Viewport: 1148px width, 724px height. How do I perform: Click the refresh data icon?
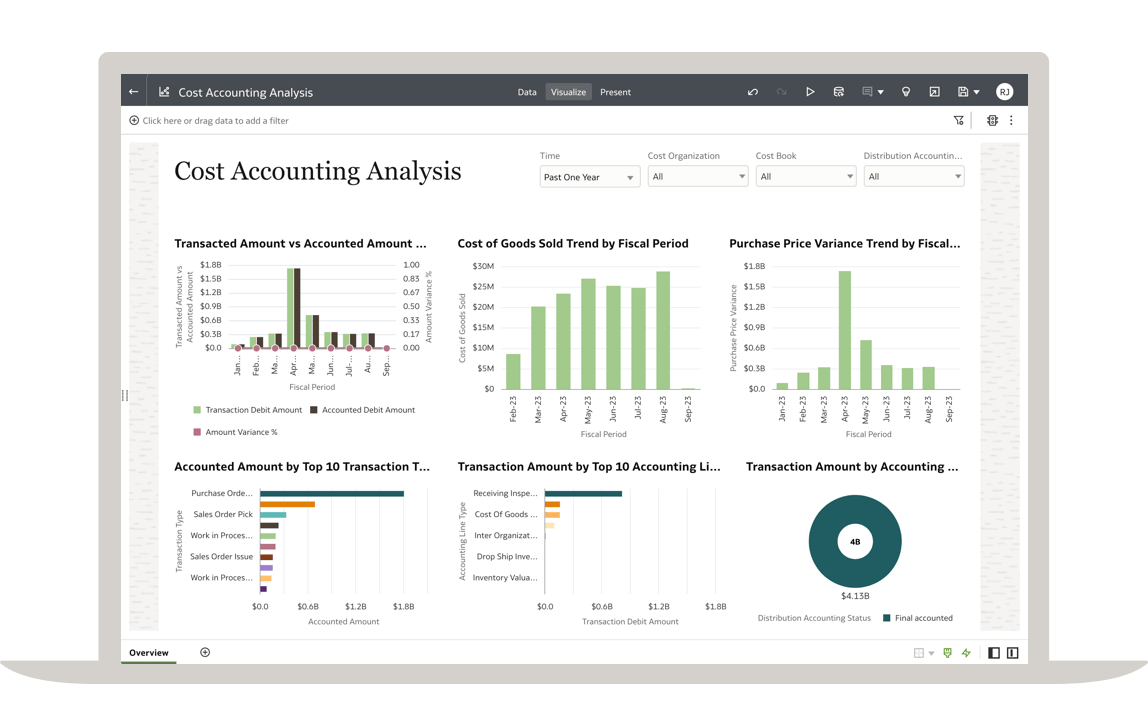point(839,92)
